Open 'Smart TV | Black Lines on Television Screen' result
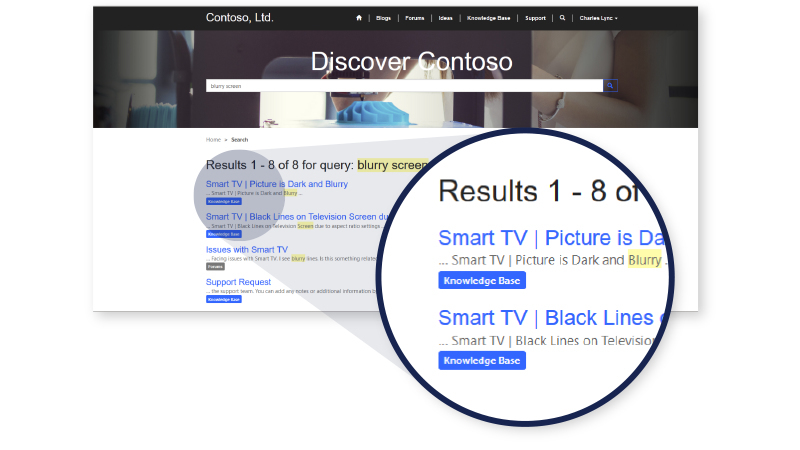Screen dimensions: 800x450 tap(297, 217)
